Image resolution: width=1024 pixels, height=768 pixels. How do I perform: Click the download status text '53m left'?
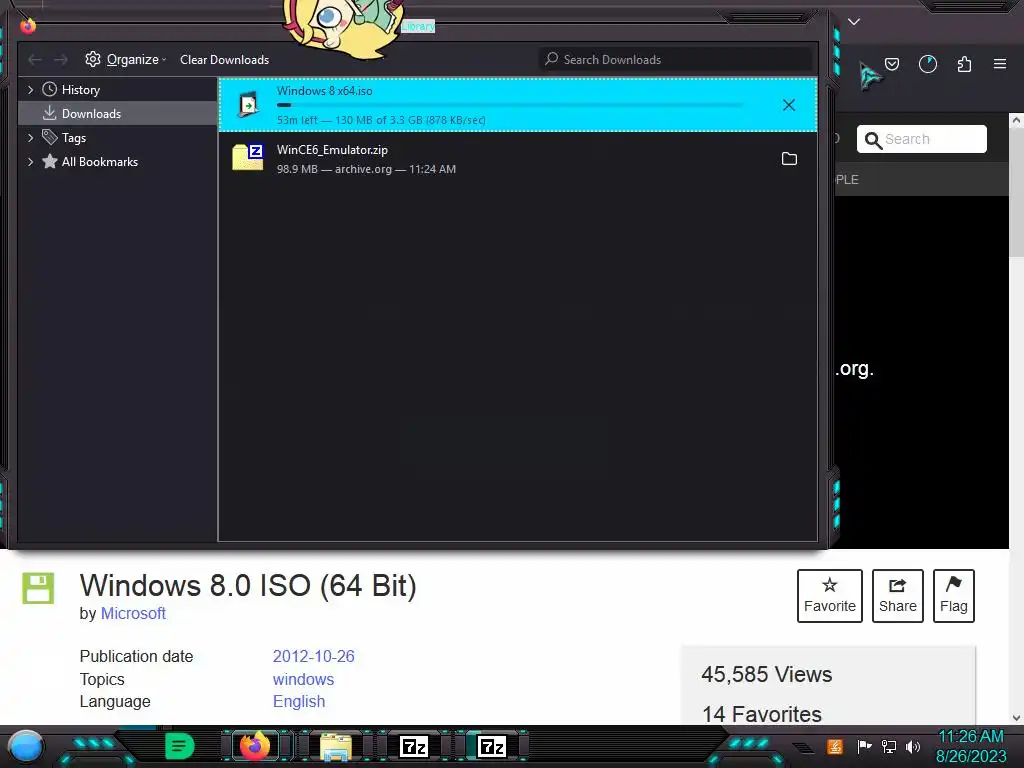[297, 120]
